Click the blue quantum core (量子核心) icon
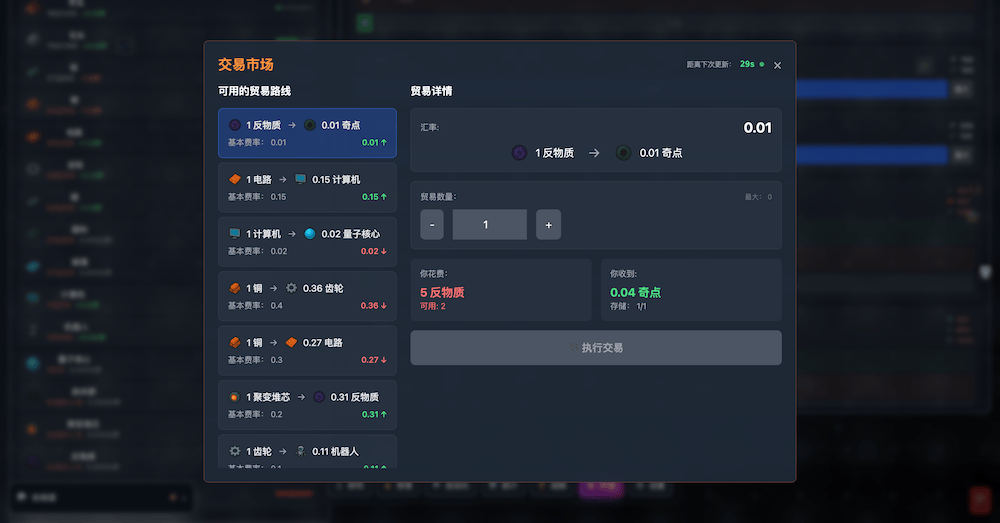 click(x=310, y=233)
